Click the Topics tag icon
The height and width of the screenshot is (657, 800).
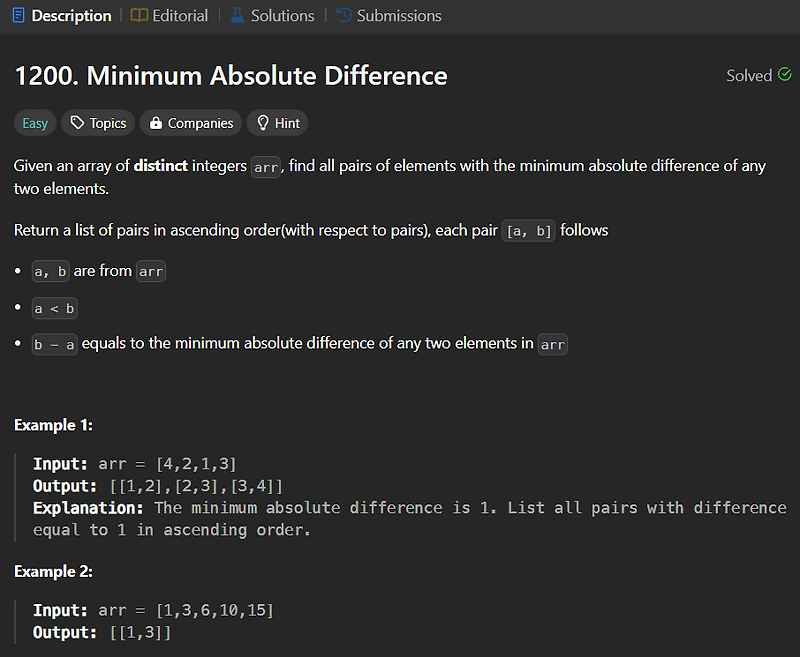(77, 123)
